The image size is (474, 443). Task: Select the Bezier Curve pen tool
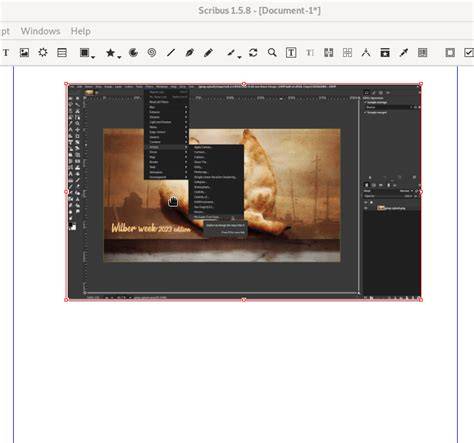point(189,53)
